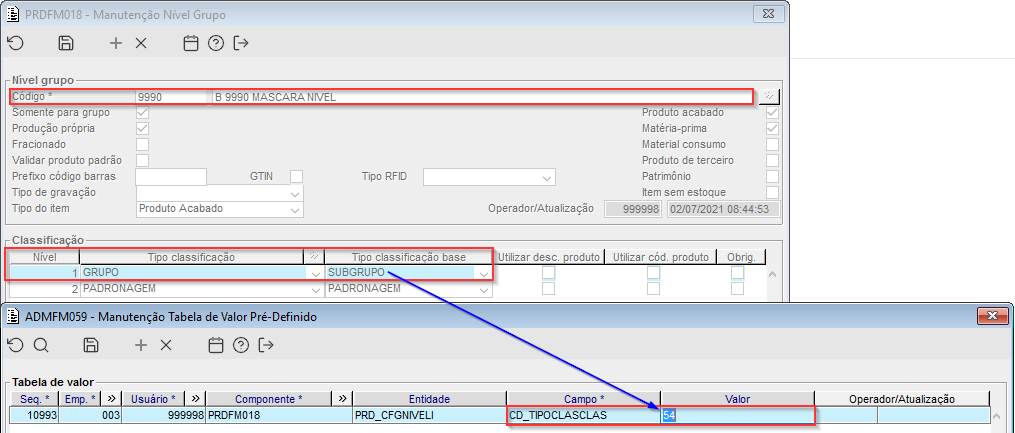
Task: Click the Nível column header in Classificação
Action: click(x=45, y=257)
